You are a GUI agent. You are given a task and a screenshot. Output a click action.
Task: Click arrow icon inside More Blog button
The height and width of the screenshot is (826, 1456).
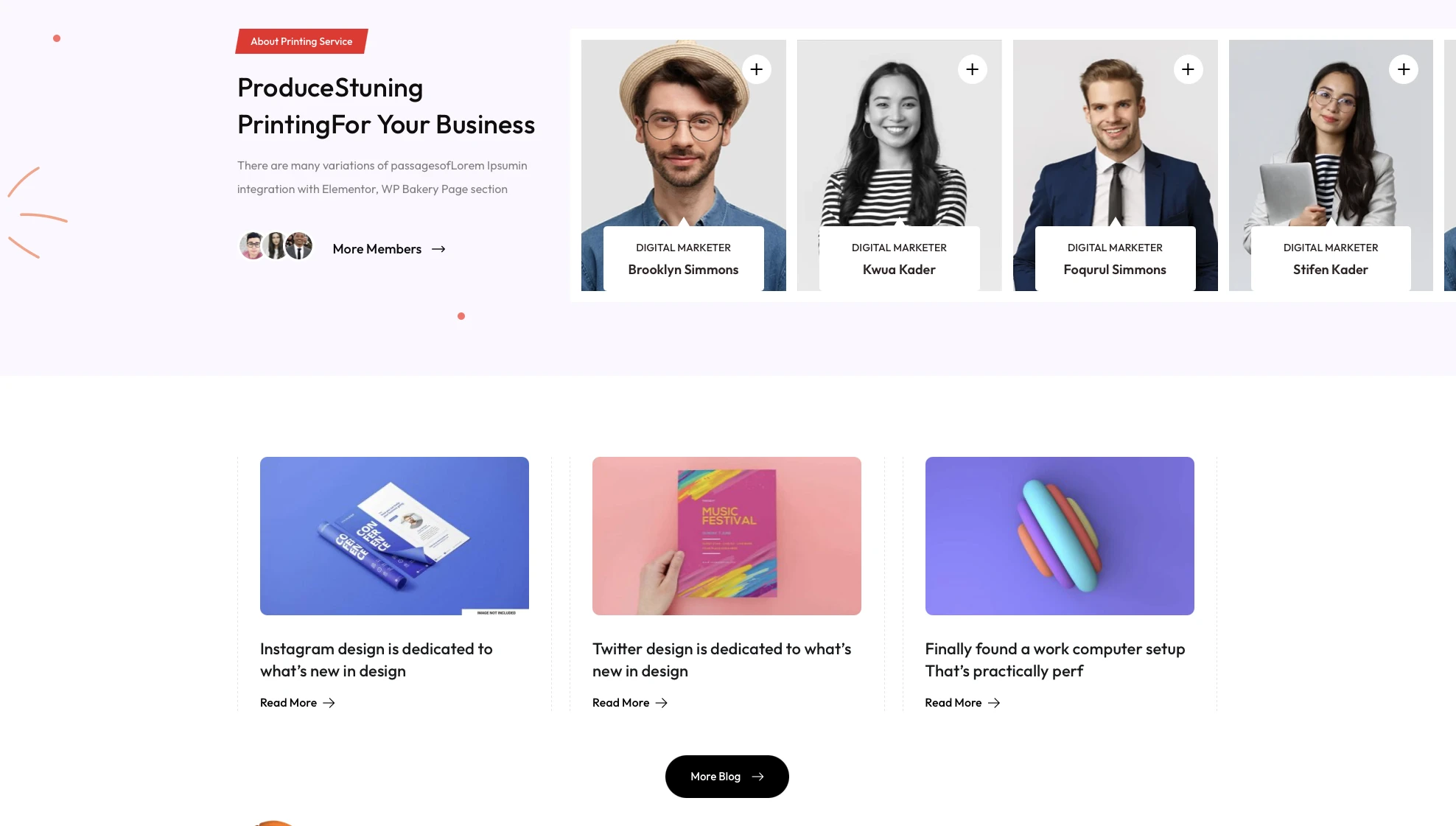(757, 777)
